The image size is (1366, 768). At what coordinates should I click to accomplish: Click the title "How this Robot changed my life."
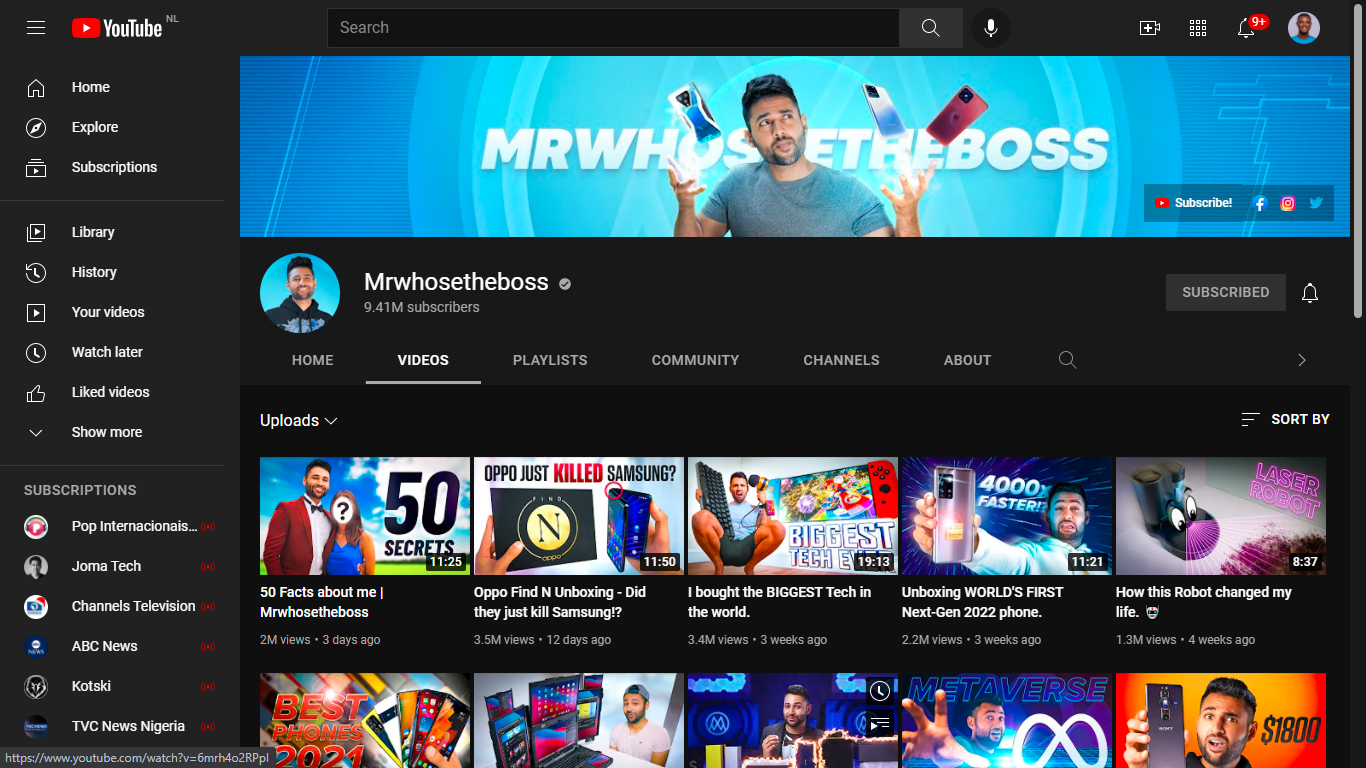tap(1204, 602)
